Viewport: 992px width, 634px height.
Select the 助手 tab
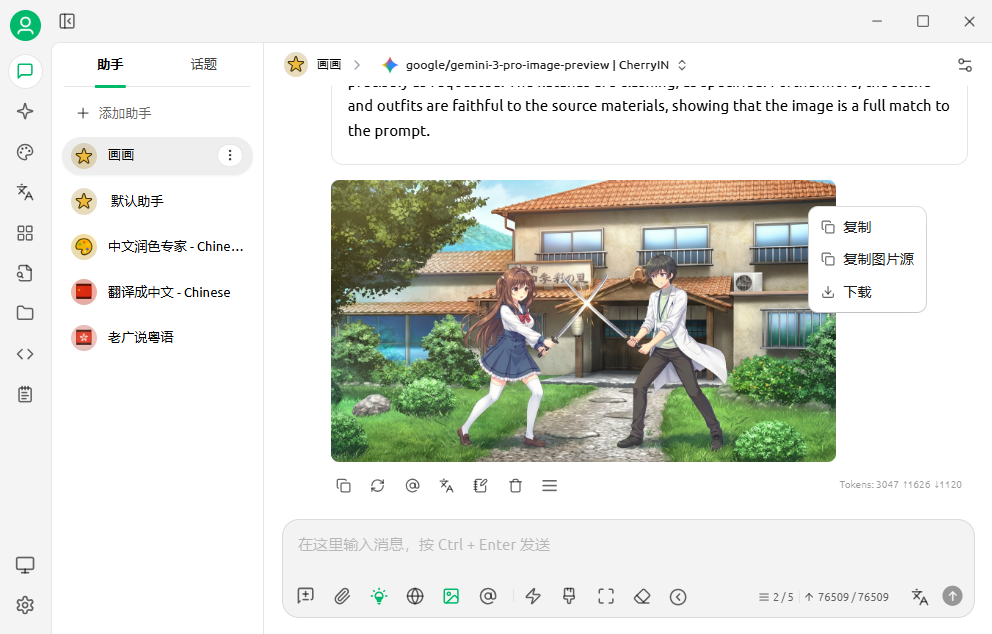[x=110, y=64]
